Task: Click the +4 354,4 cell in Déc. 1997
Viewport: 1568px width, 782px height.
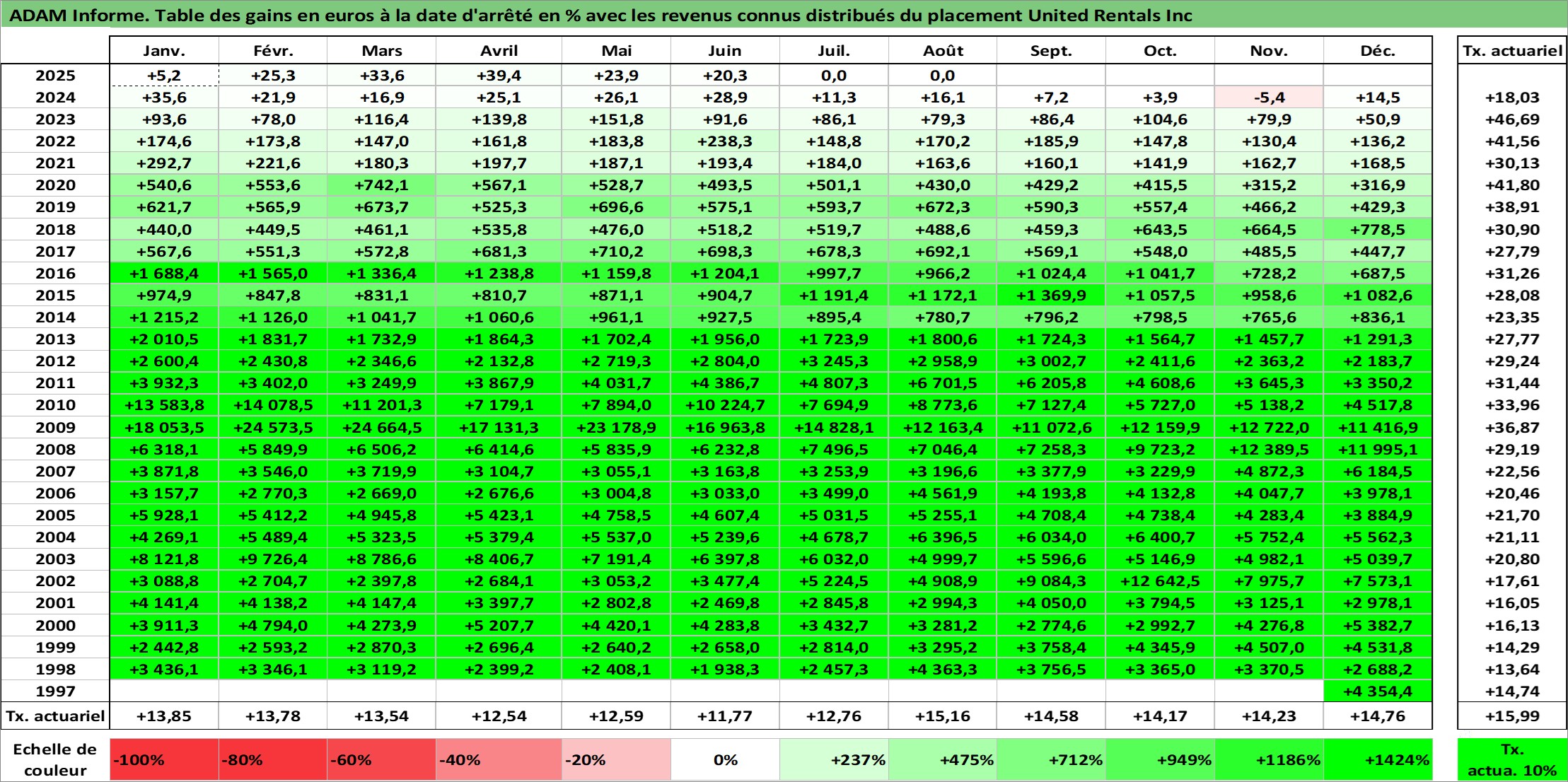Action: coord(1378,691)
